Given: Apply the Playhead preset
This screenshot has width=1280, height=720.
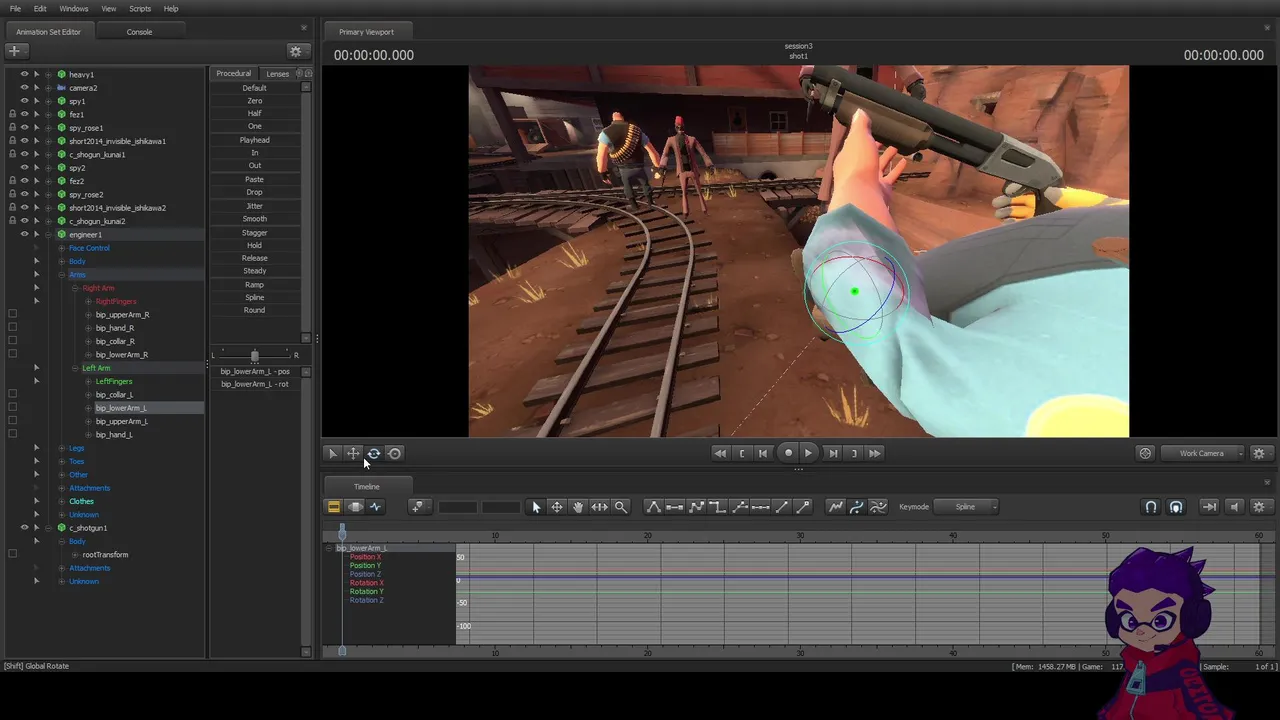Looking at the screenshot, I should coord(255,140).
